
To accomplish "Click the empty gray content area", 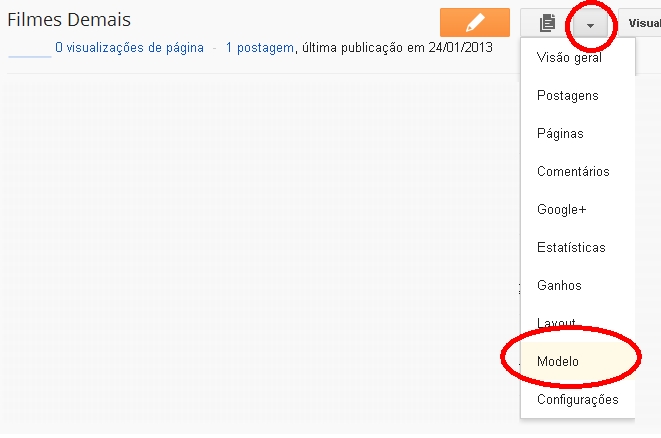I will point(250,250).
